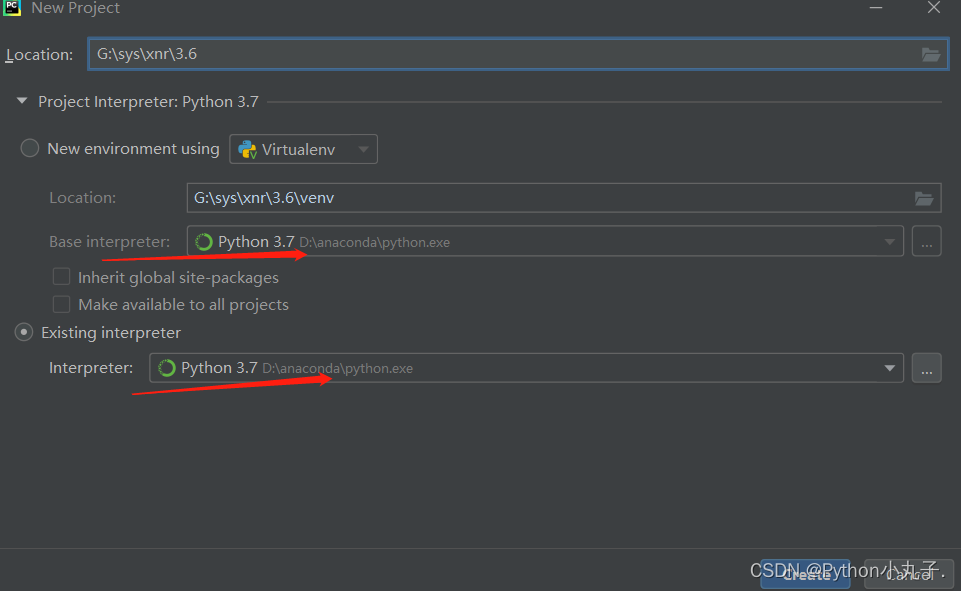Screen dimensions: 961x591
Task: Click the ellipsis button beside Interpreter
Action: pyautogui.click(x=926, y=368)
